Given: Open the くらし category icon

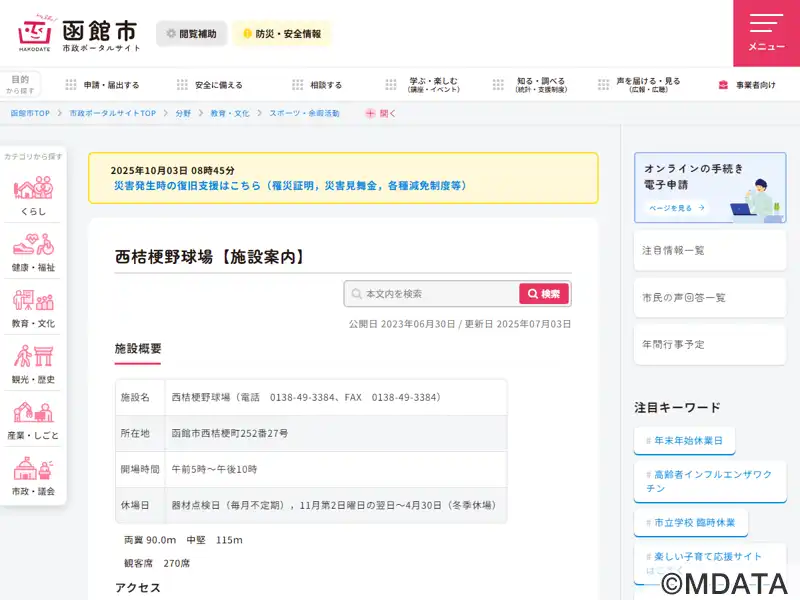Looking at the screenshot, I should click(x=33, y=195).
